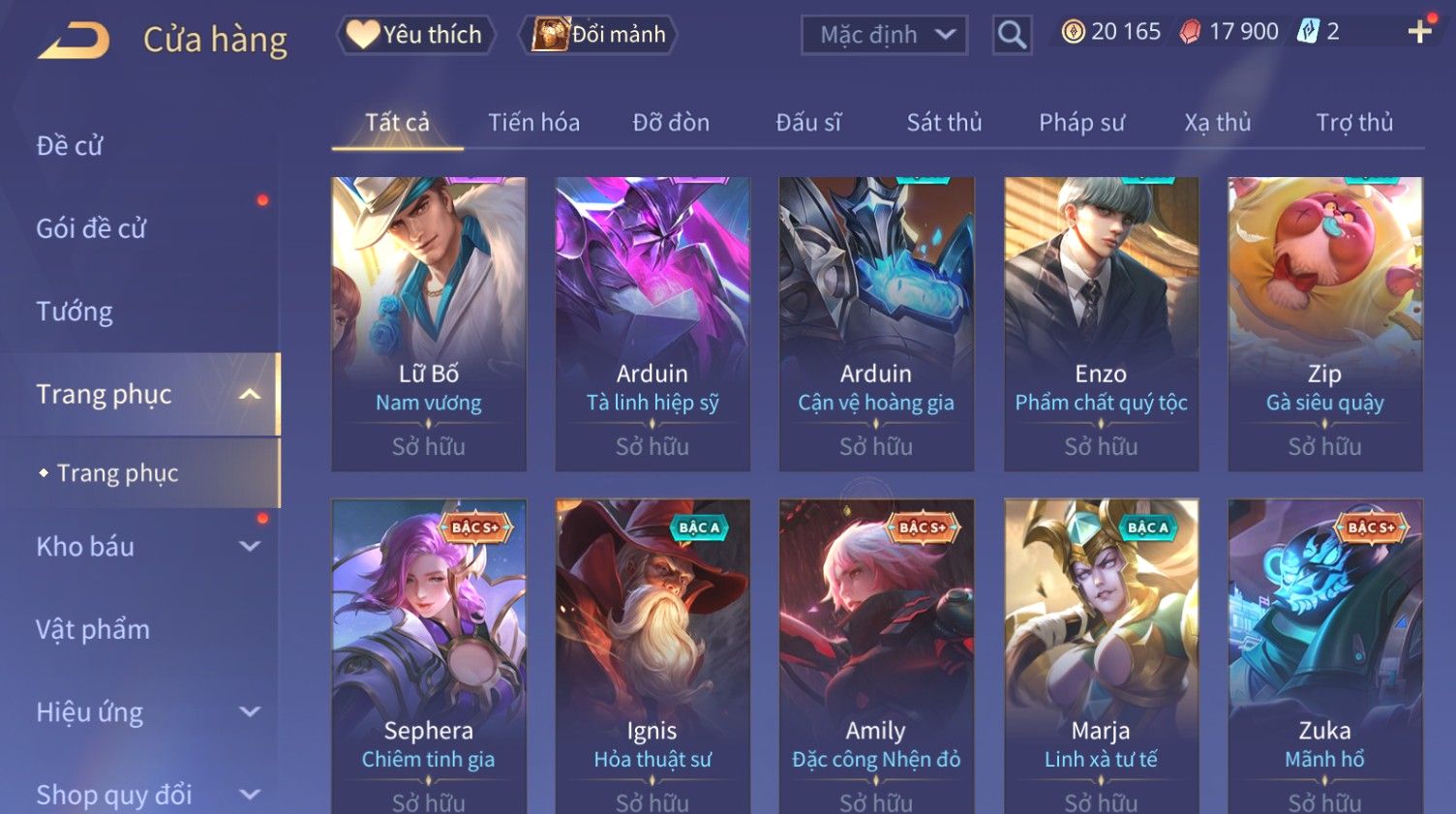The height and width of the screenshot is (814, 1456).
Task: Select the Sát thủ tab
Action: pyautogui.click(x=944, y=123)
